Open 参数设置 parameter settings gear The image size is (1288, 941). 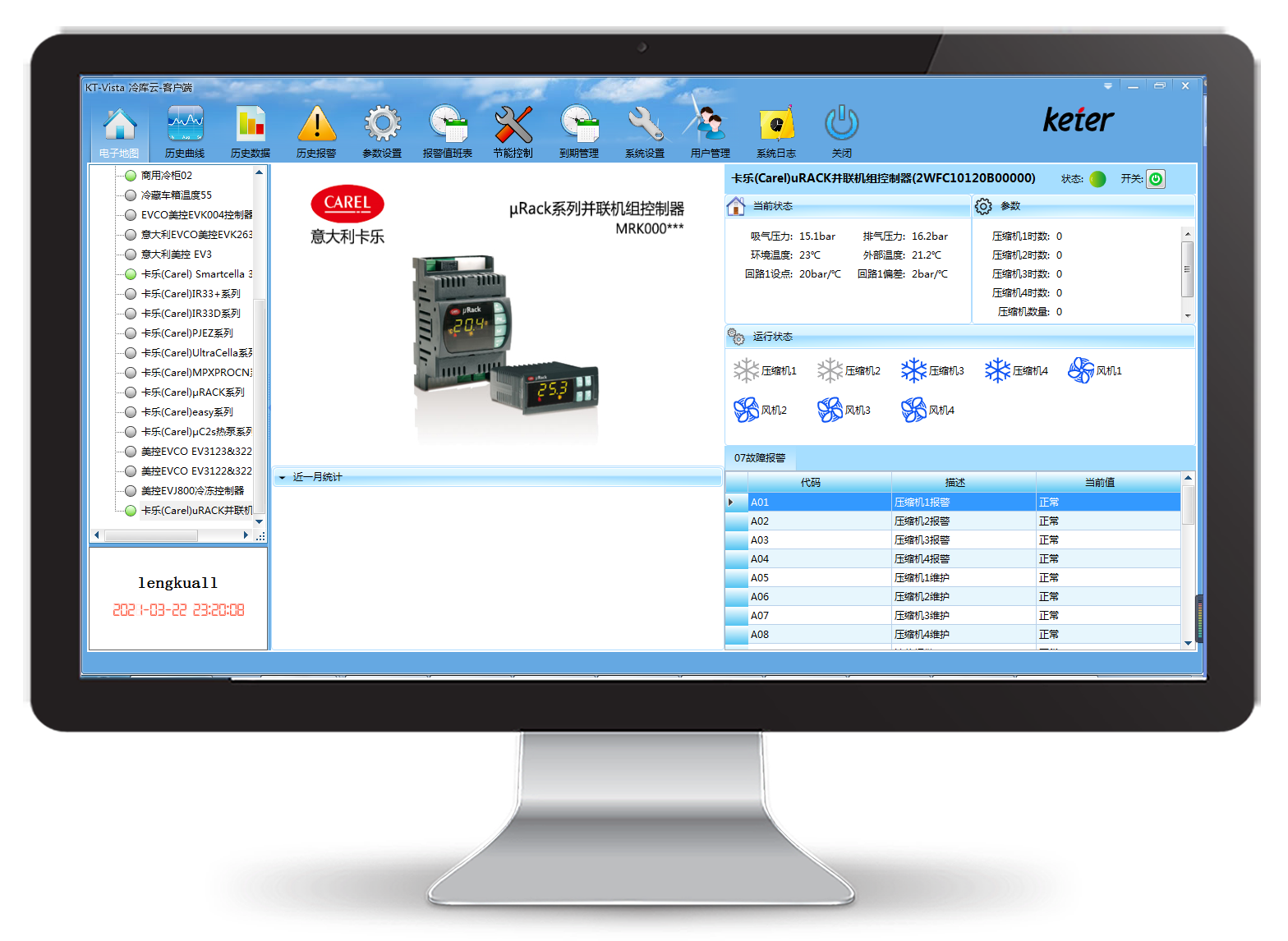[x=382, y=131]
